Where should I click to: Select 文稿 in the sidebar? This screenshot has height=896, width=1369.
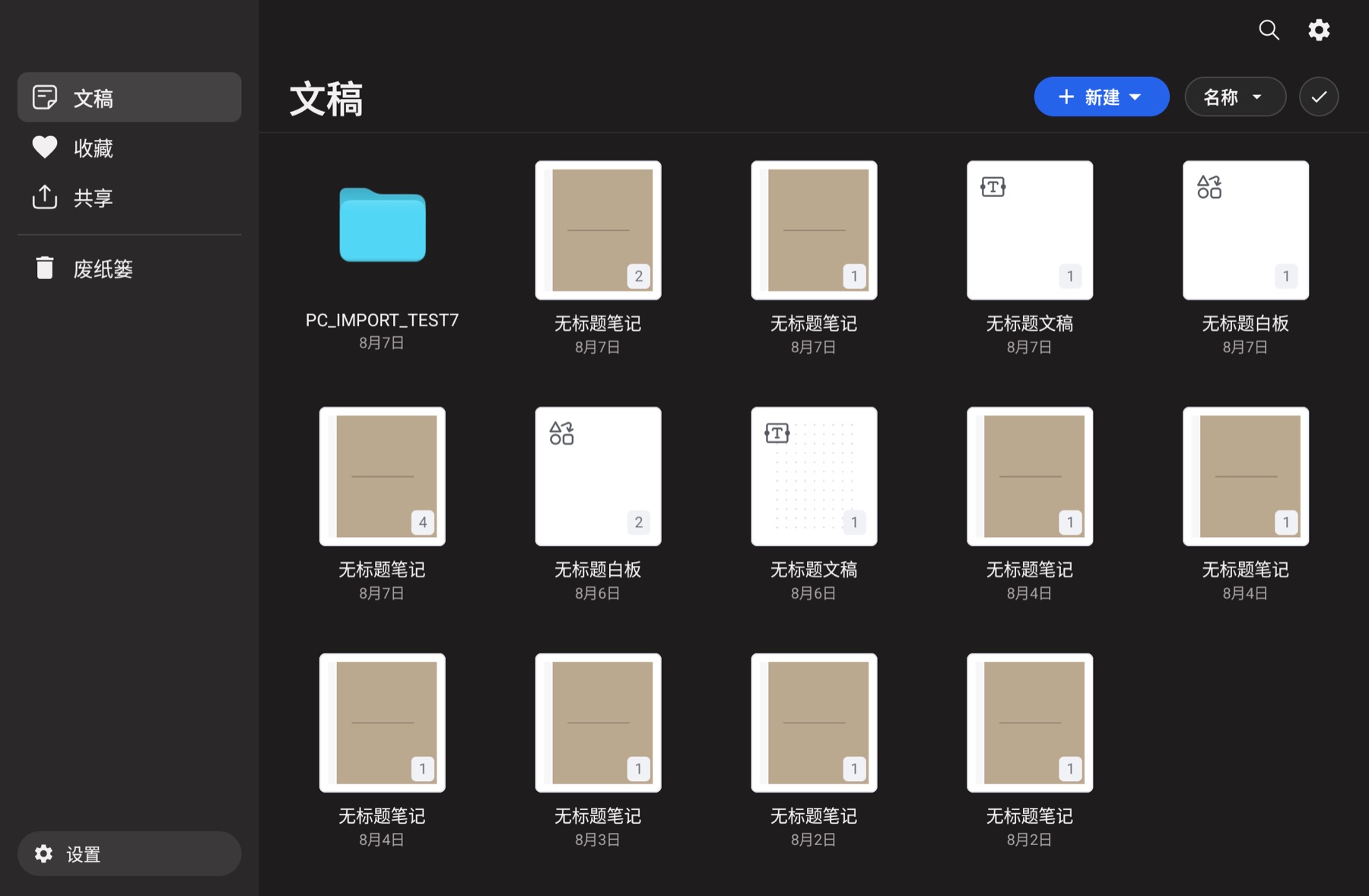[x=129, y=97]
